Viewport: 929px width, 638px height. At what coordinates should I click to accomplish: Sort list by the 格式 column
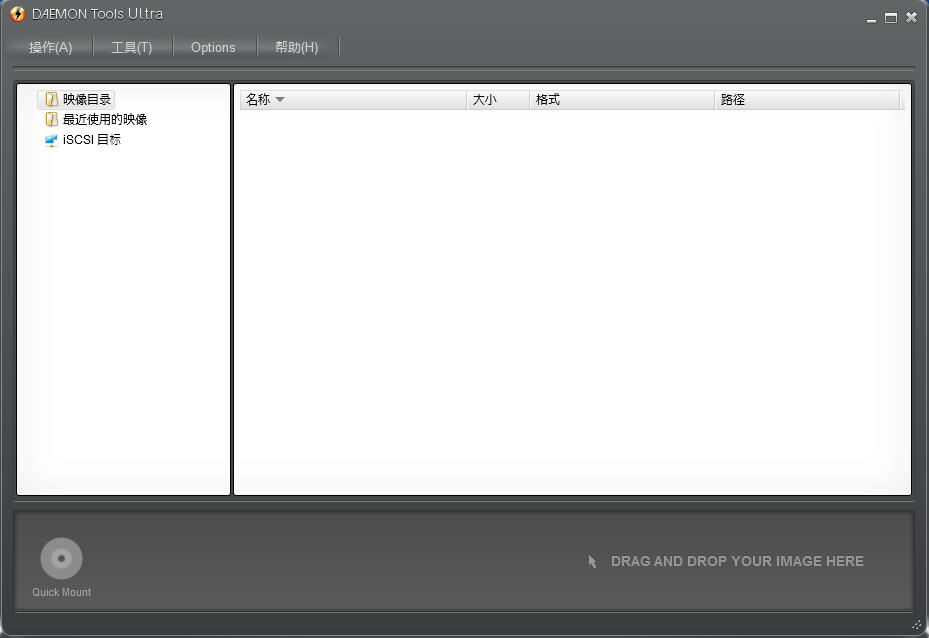(548, 99)
